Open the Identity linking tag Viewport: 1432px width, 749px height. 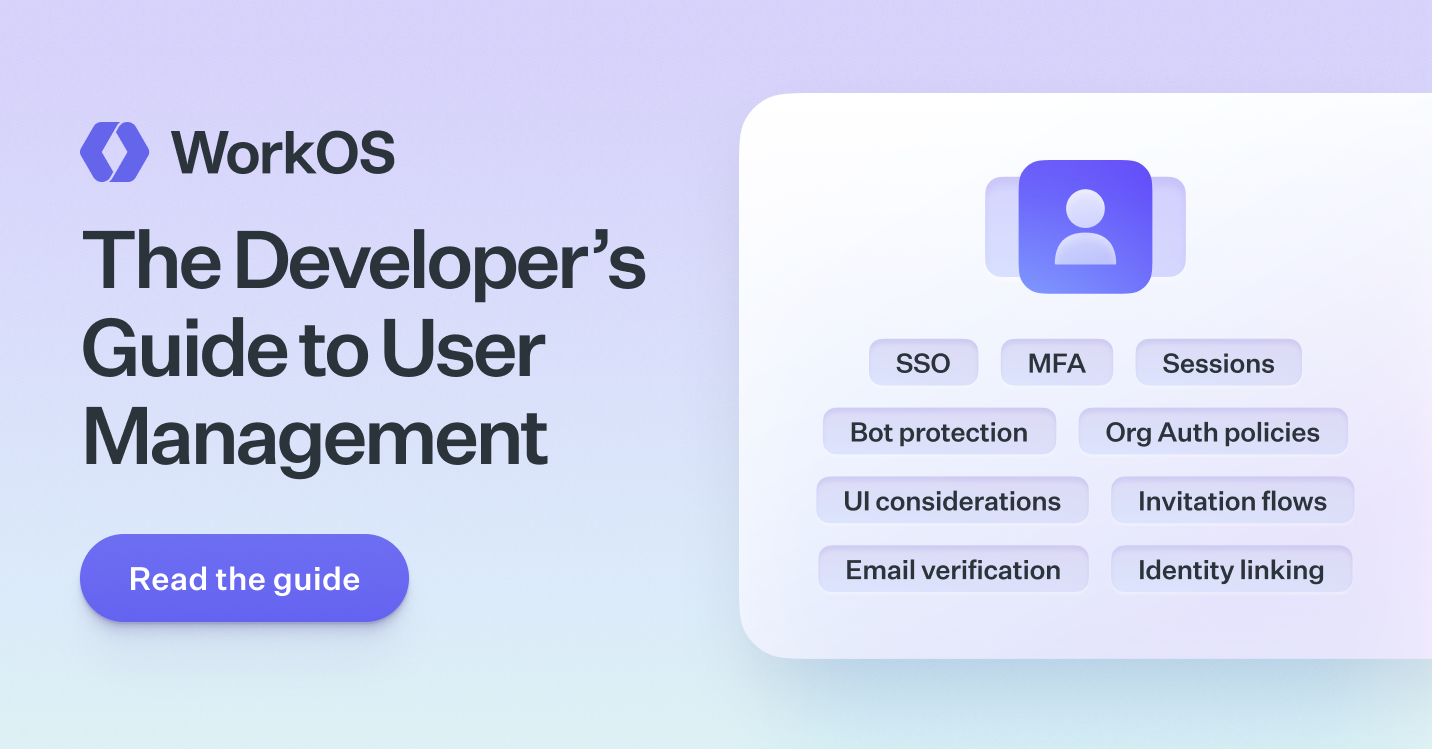pyautogui.click(x=1231, y=570)
